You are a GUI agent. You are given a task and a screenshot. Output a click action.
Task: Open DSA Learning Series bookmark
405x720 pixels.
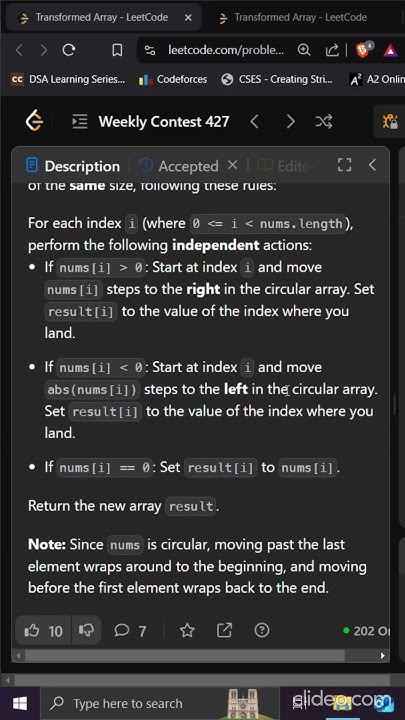[68, 79]
